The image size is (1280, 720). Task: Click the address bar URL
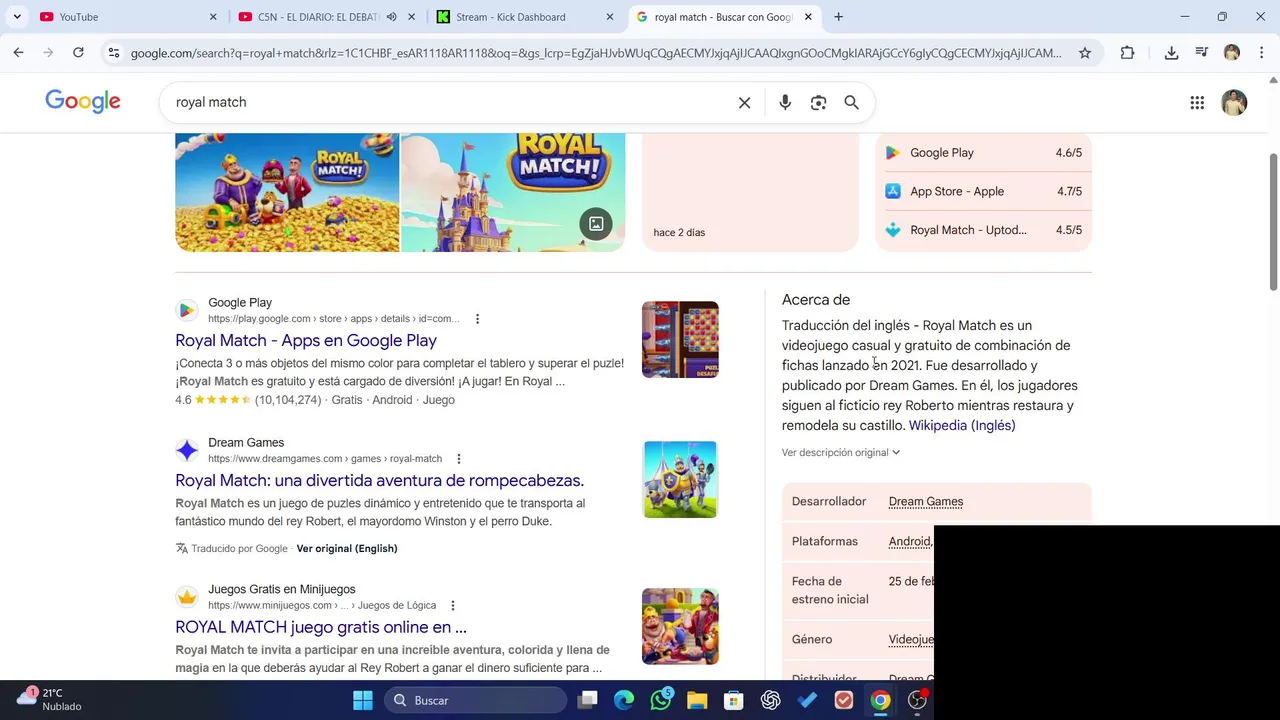coord(596,53)
